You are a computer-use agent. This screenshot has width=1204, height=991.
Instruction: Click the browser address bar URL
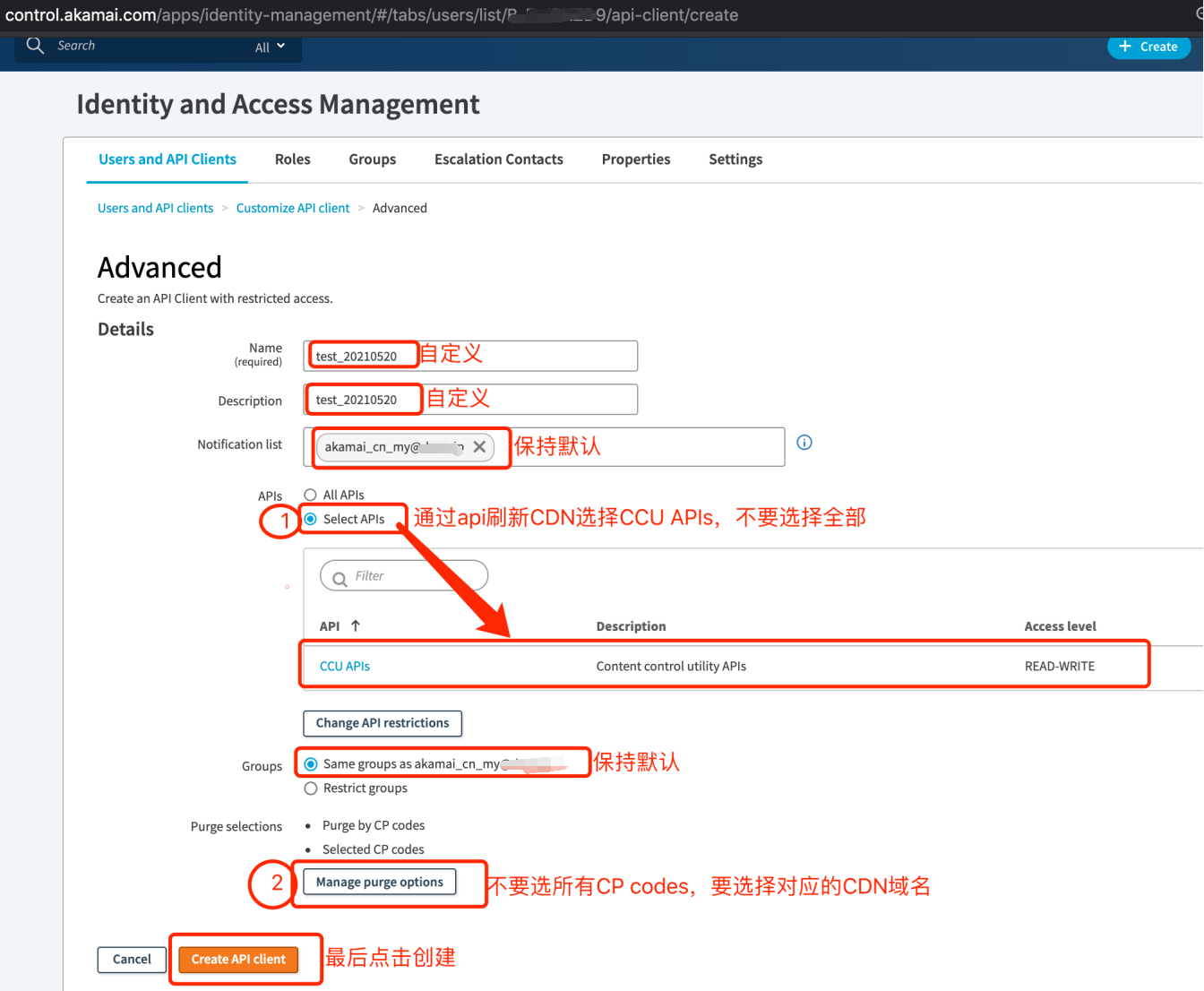372,14
